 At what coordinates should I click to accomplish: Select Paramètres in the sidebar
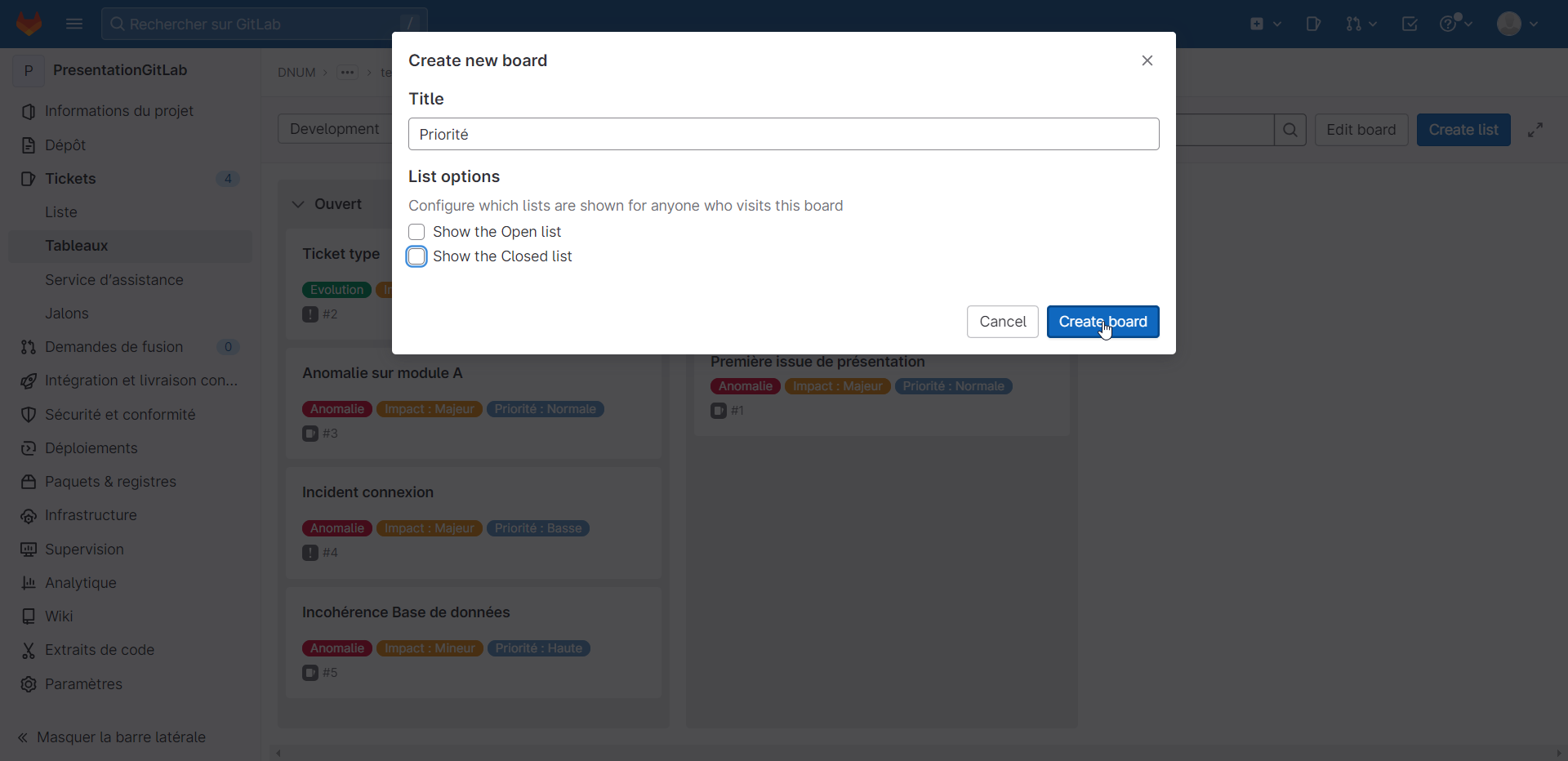click(83, 684)
